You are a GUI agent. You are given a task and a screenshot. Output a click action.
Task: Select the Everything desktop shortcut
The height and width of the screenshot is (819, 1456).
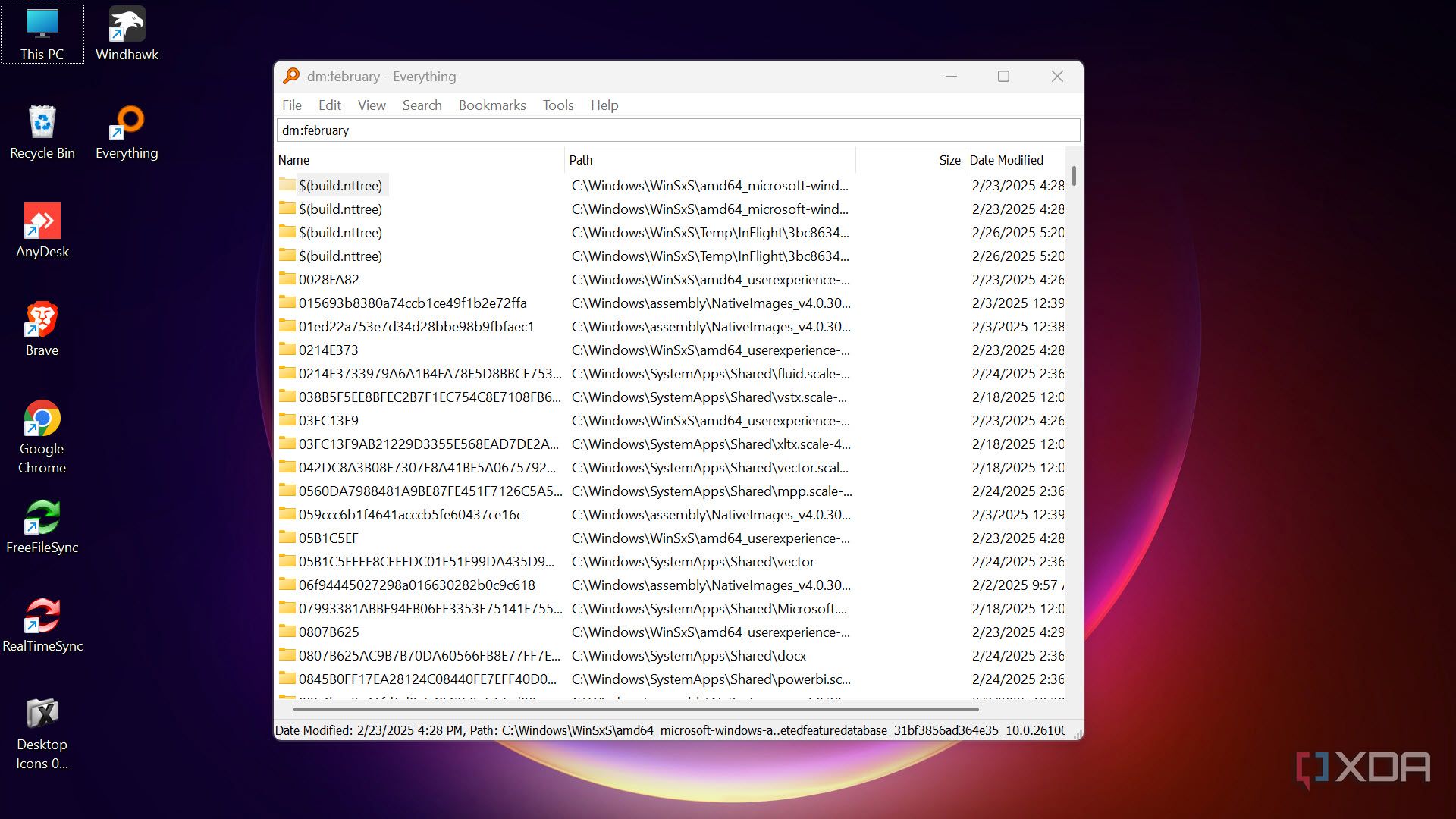pos(127,133)
